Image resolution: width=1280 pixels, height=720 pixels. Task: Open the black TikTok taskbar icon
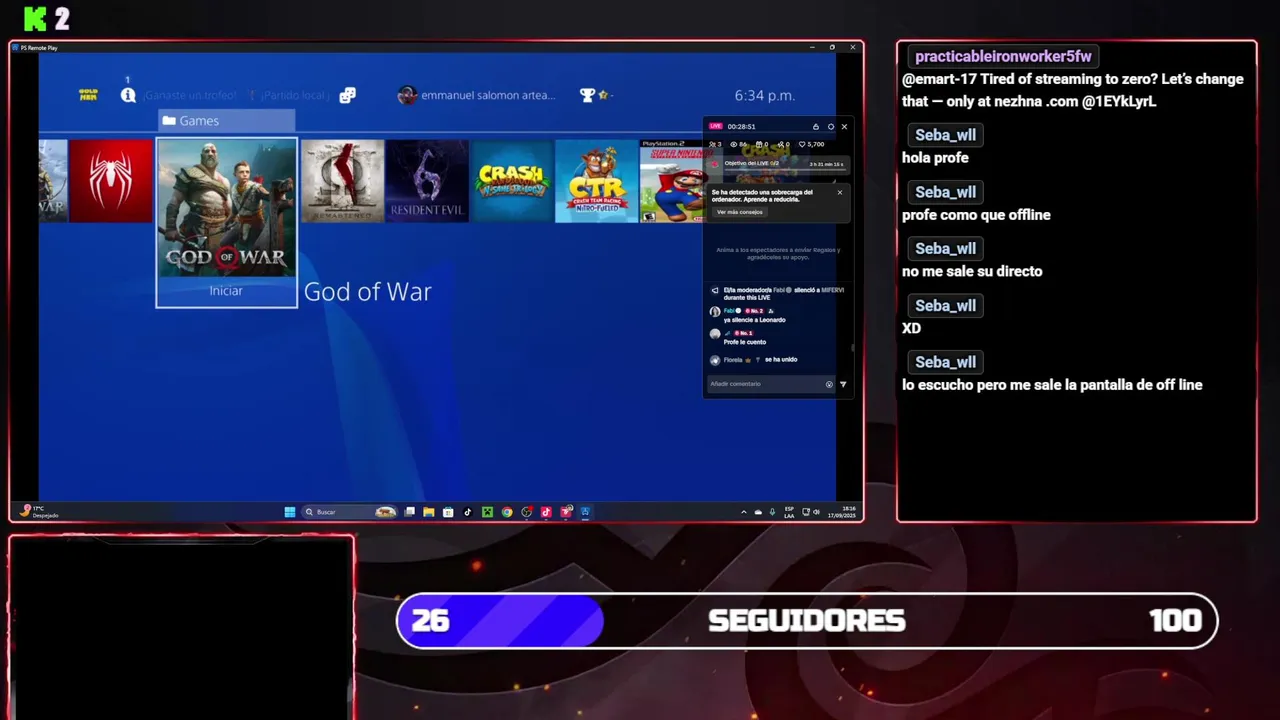coord(468,512)
